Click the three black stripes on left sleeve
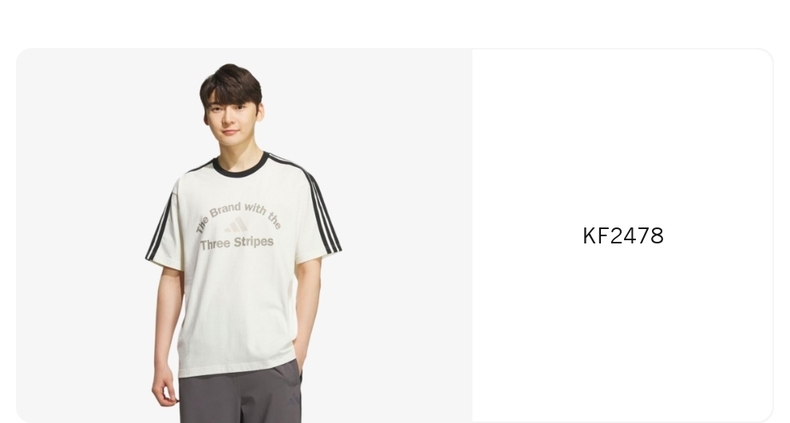This screenshot has width=790, height=423. [x=159, y=227]
